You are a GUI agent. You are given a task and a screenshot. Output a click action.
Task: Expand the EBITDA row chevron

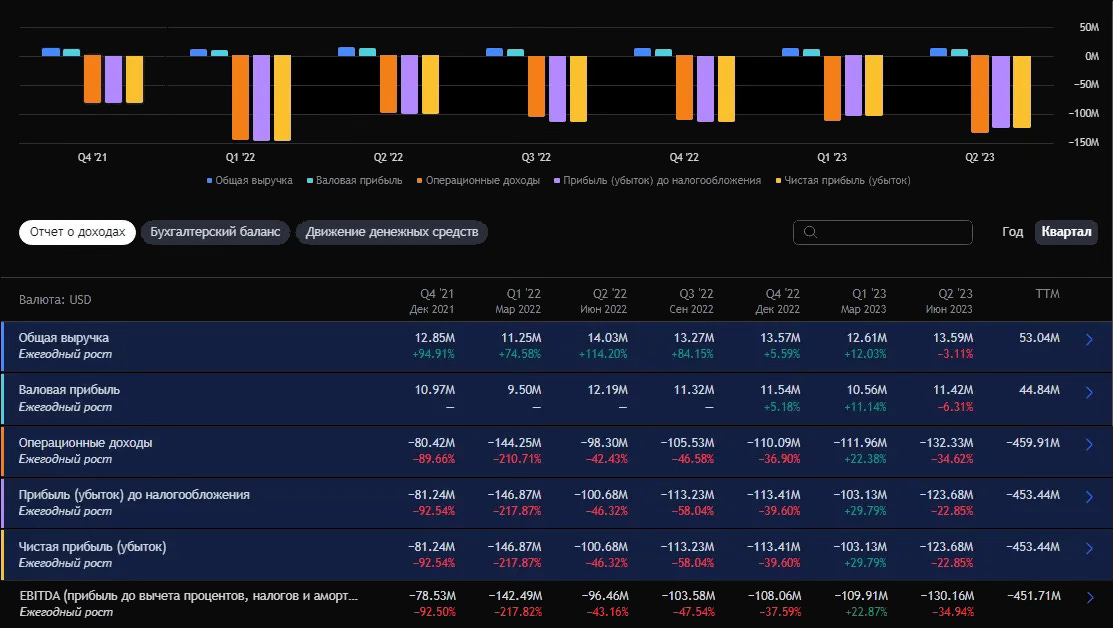[x=1089, y=597]
